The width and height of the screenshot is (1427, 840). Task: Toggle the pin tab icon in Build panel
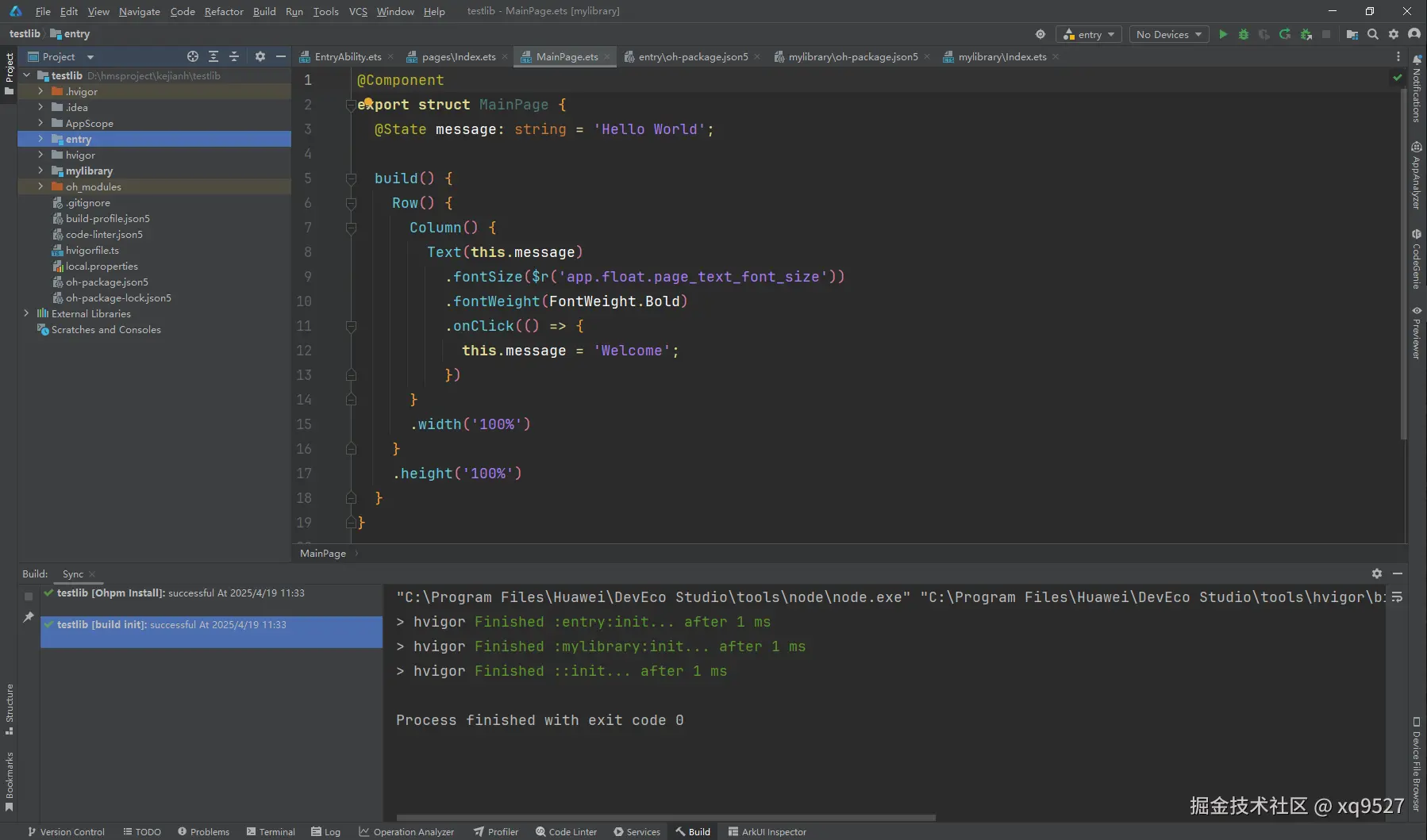click(29, 616)
